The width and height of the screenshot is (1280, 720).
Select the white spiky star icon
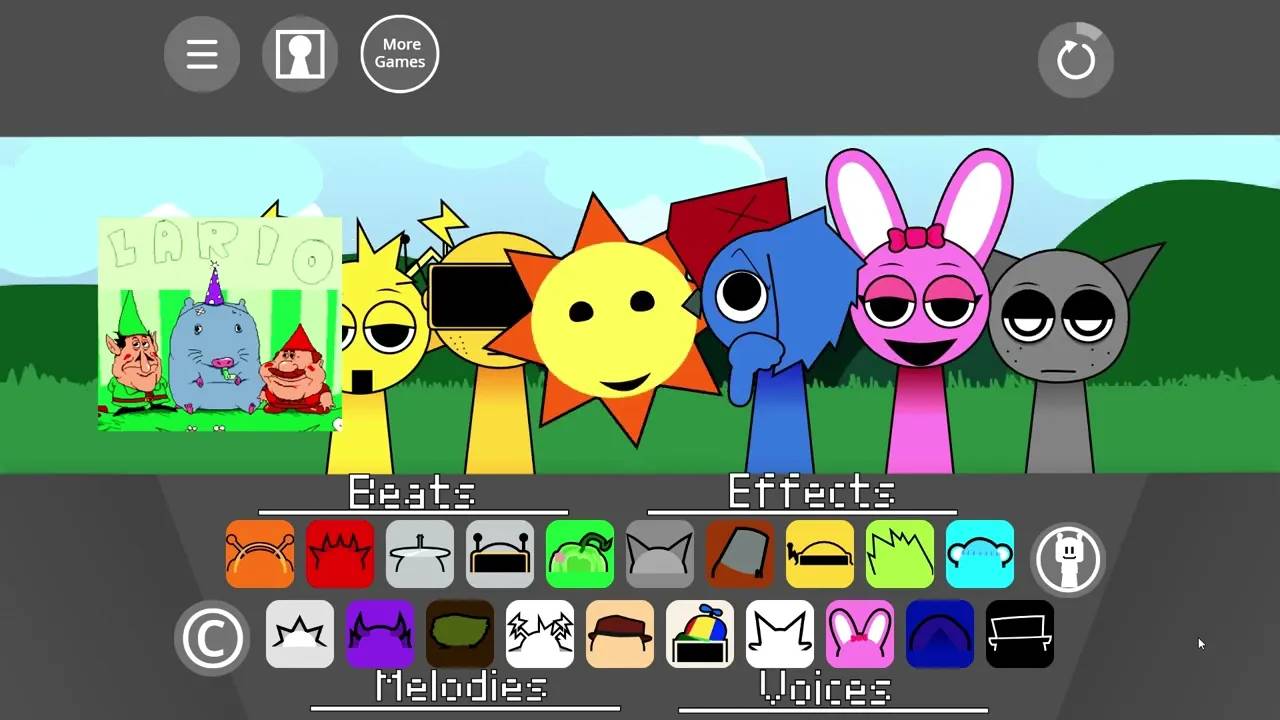(x=300, y=634)
